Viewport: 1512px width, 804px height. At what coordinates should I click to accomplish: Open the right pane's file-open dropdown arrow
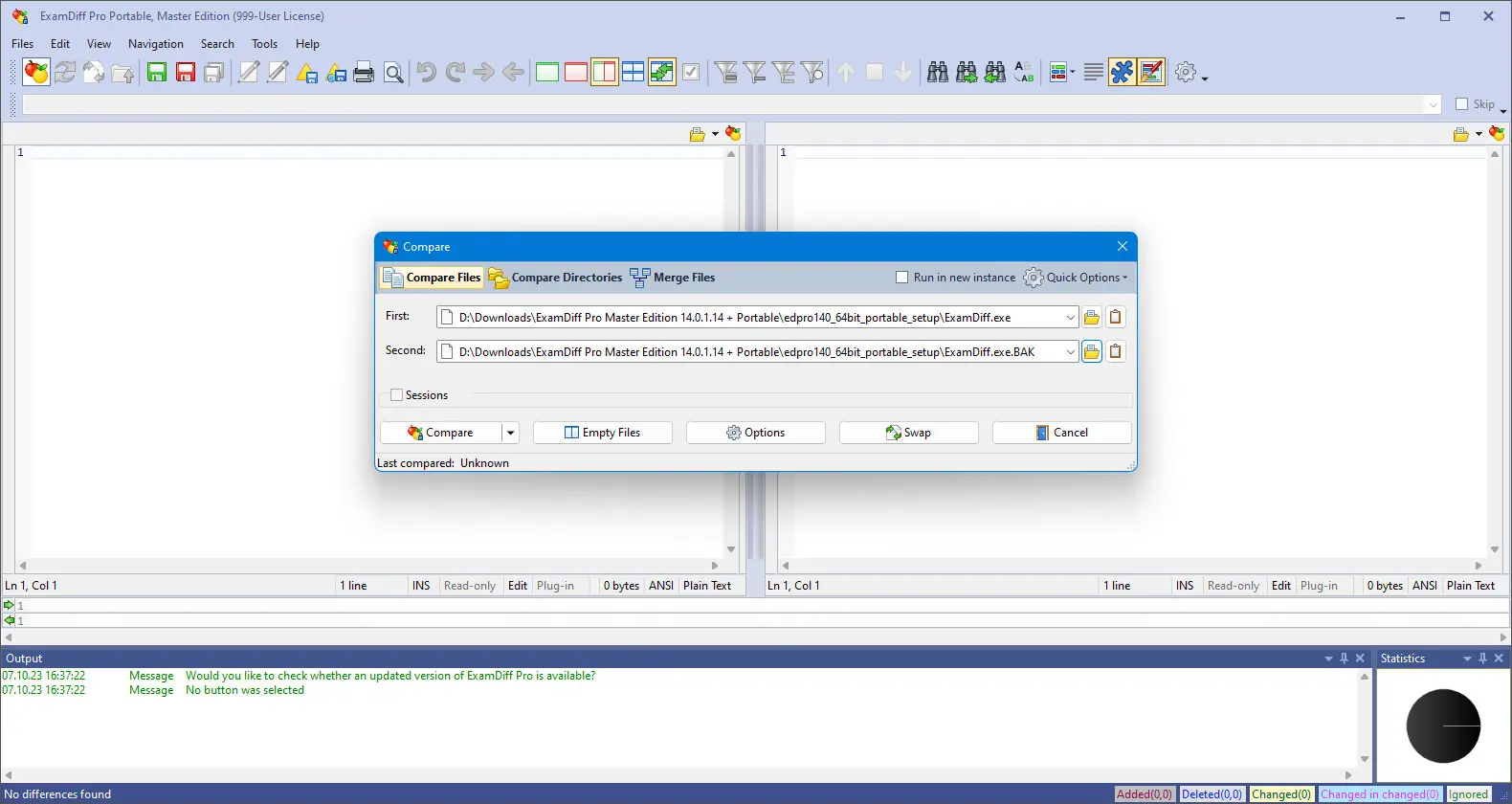1479,134
